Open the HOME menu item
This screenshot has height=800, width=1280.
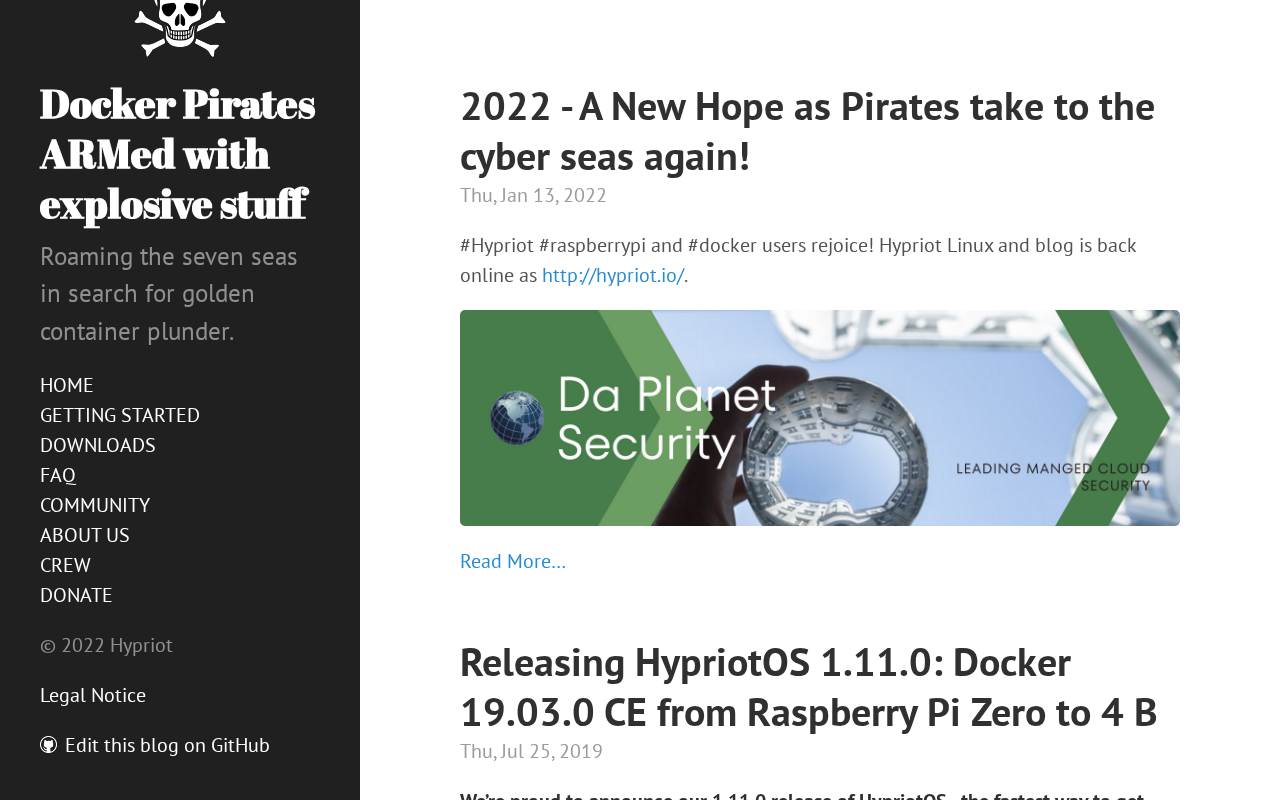[x=67, y=385]
